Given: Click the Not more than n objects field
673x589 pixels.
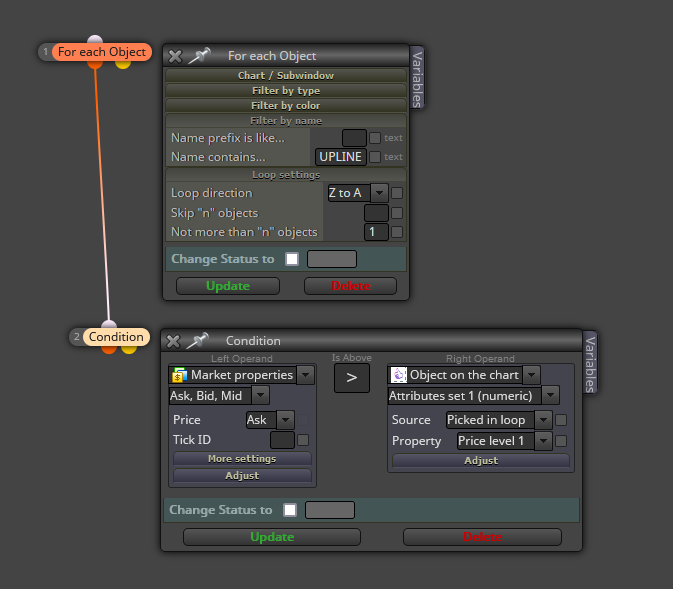Looking at the screenshot, I should [x=376, y=232].
